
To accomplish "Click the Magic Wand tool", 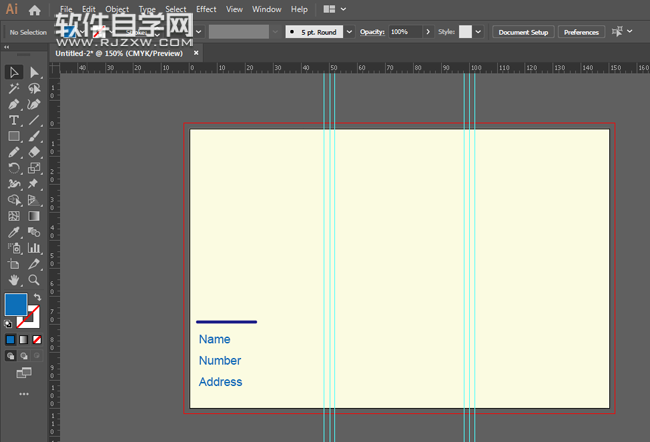I will click(x=14, y=88).
